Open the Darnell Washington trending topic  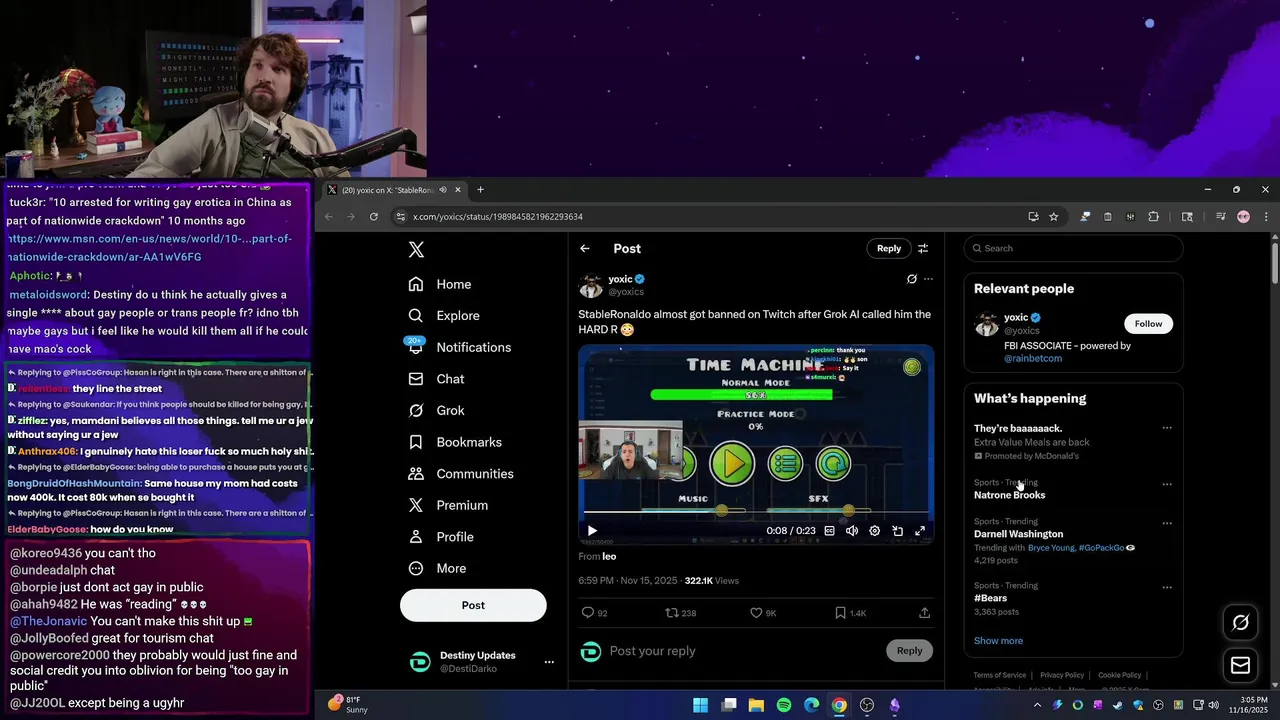point(1018,534)
